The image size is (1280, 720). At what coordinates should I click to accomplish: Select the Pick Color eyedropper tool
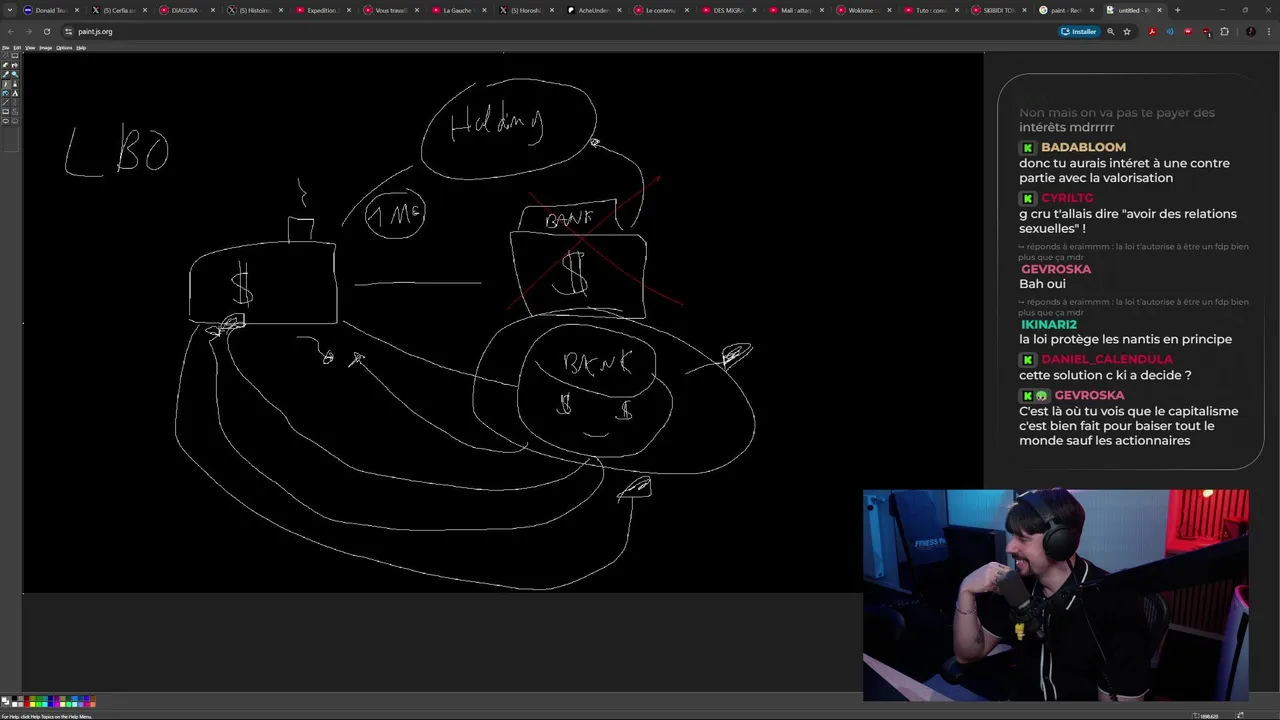tap(5, 75)
